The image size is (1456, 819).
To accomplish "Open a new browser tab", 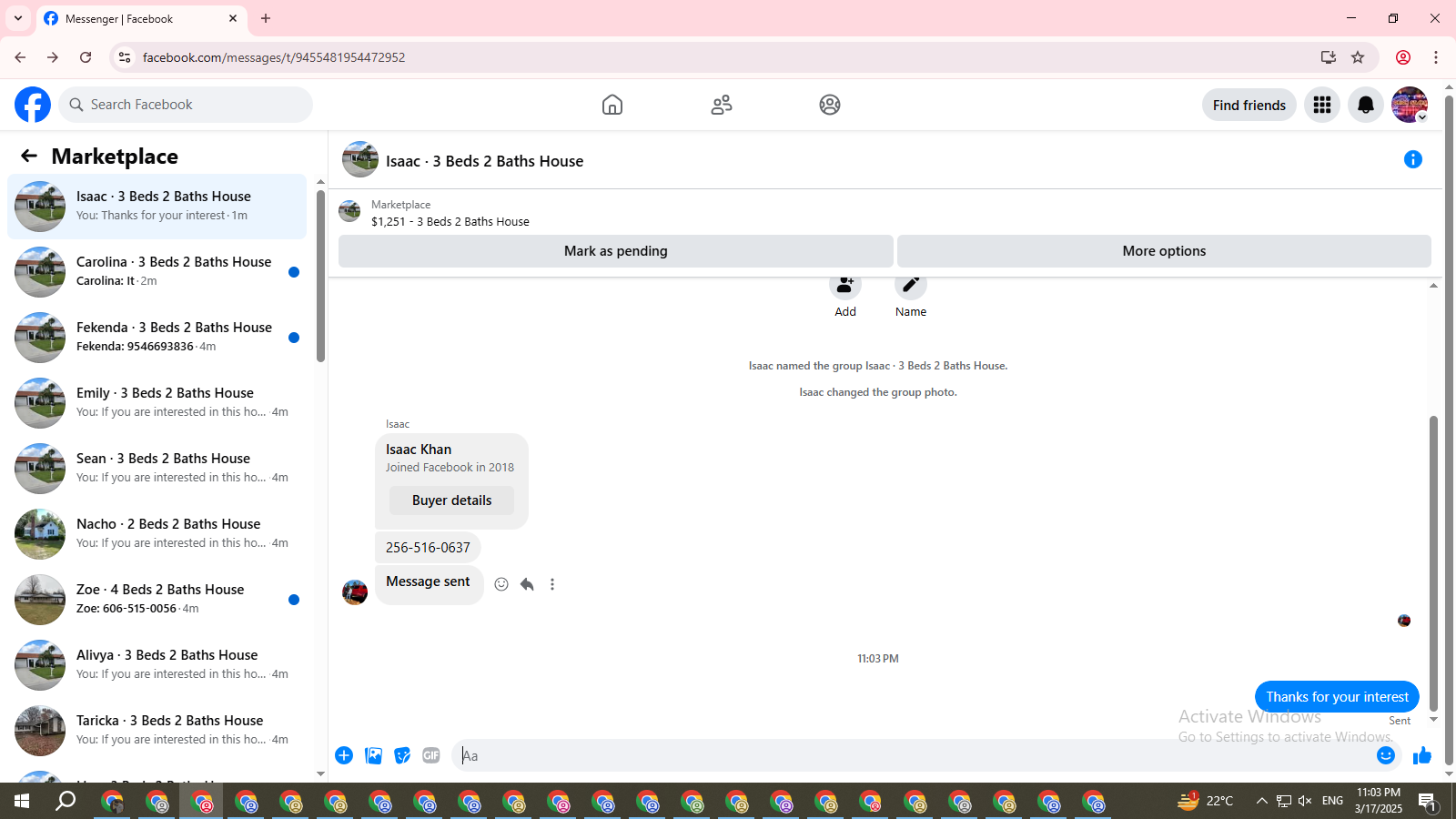I will pyautogui.click(x=266, y=18).
